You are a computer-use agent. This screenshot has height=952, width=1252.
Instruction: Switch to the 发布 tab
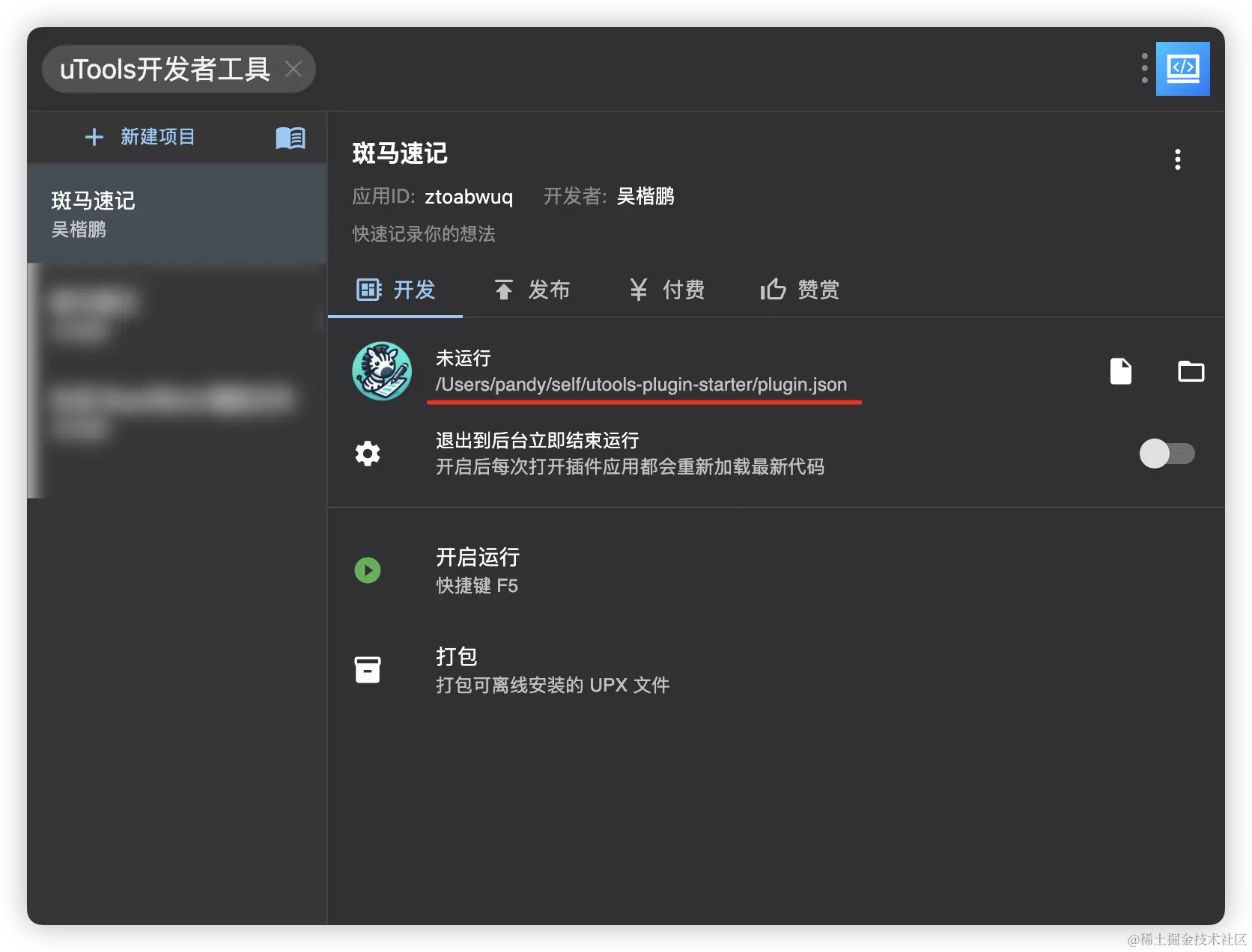pyautogui.click(x=532, y=290)
